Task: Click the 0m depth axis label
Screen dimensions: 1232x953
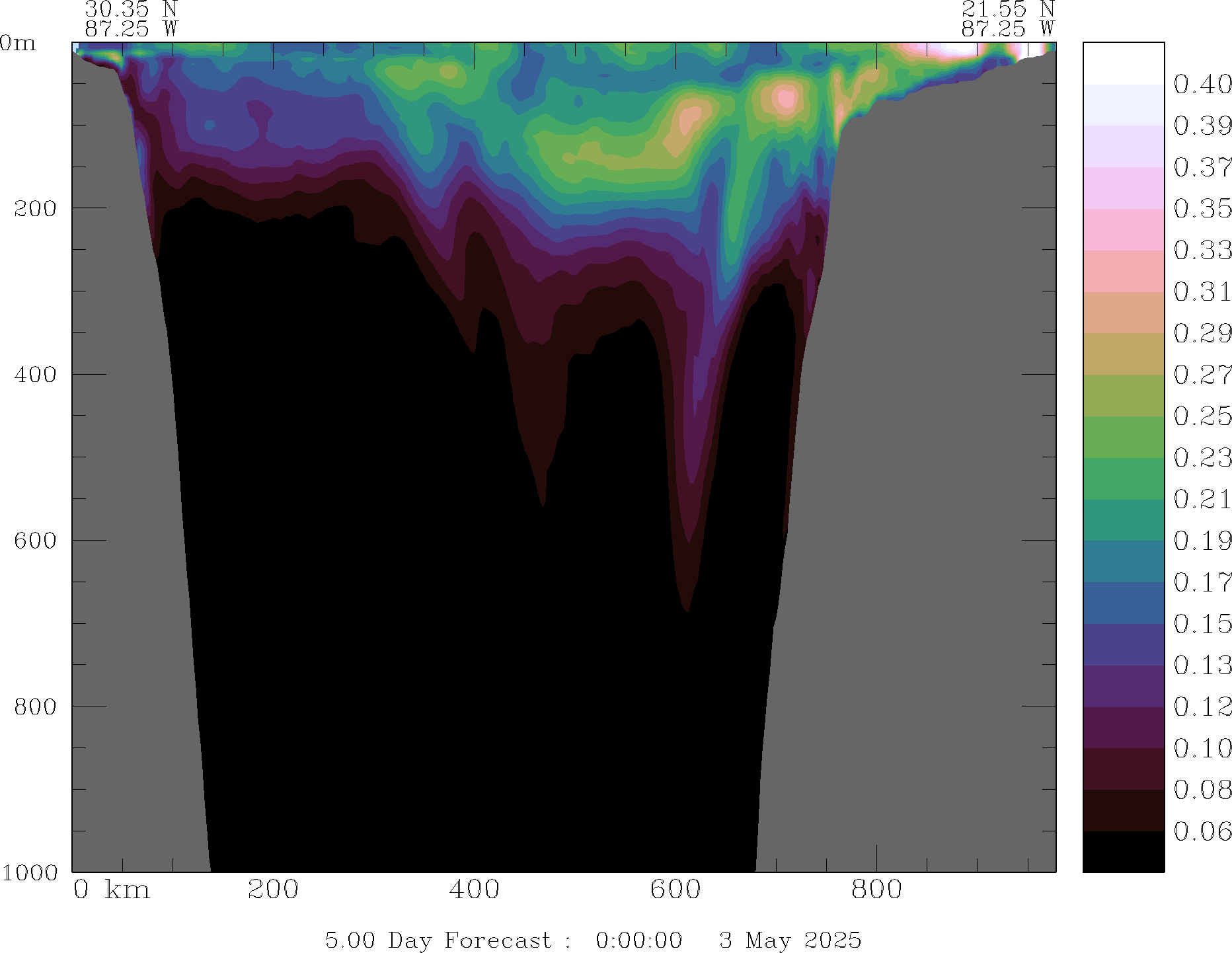Action: tap(18, 44)
